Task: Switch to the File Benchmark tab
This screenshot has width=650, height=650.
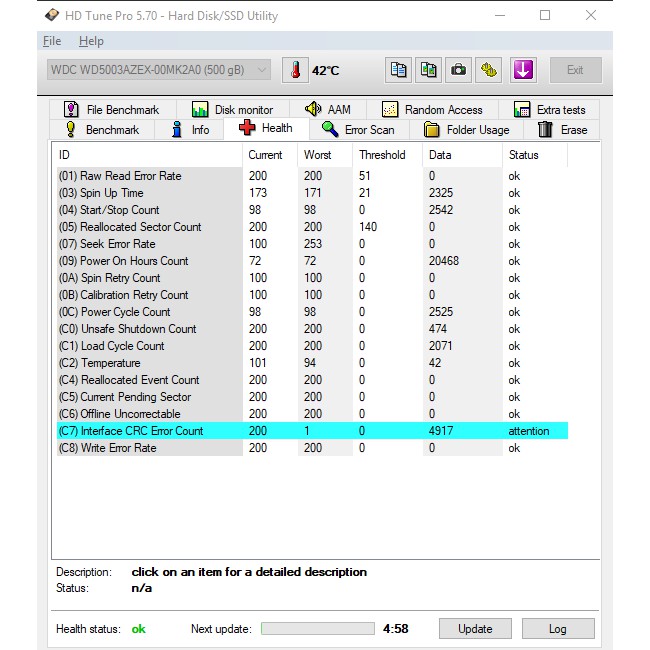Action: 111,110
